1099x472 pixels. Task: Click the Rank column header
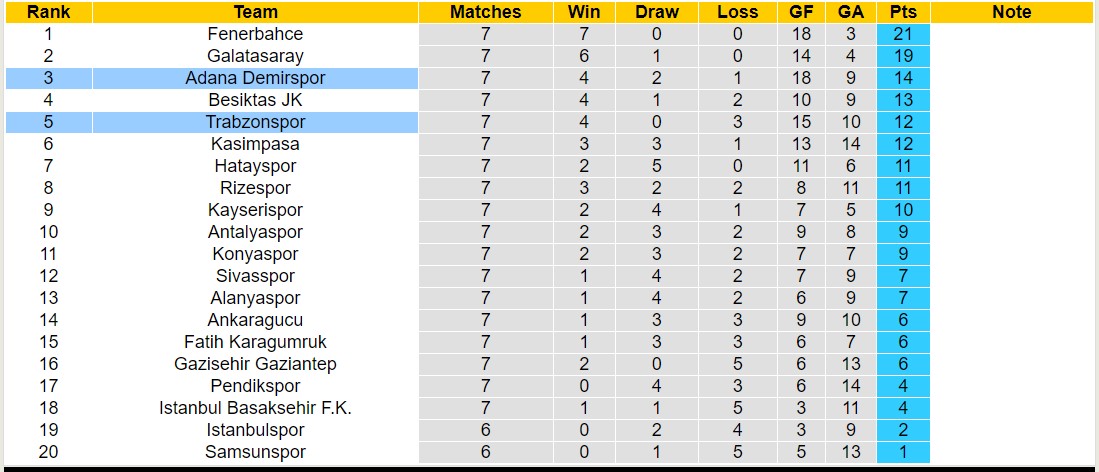tap(47, 12)
